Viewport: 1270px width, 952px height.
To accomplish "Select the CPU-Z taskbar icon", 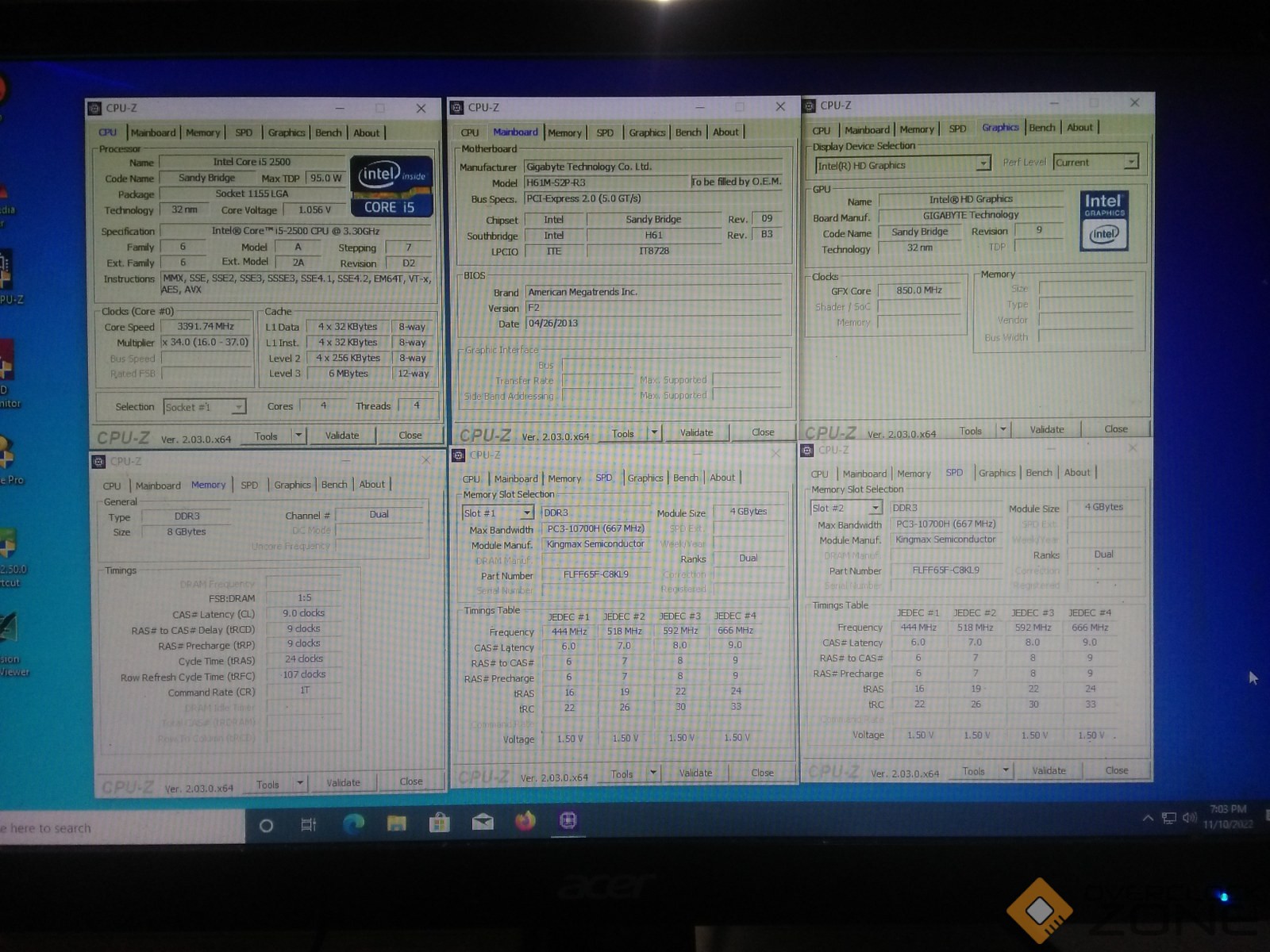I will pyautogui.click(x=568, y=820).
